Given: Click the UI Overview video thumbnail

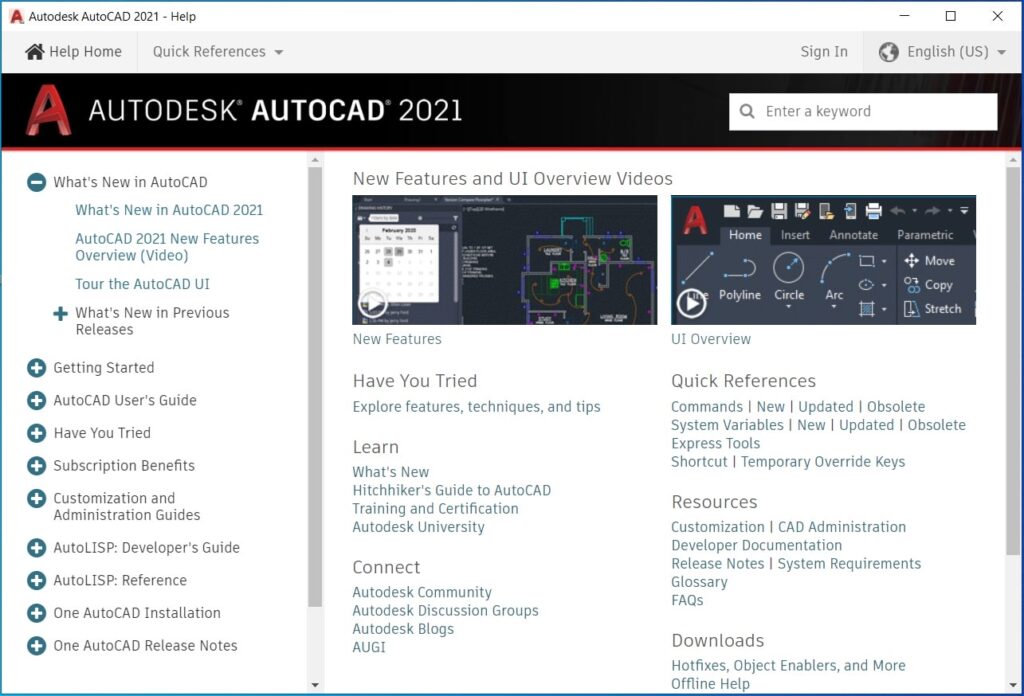Looking at the screenshot, I should [x=823, y=260].
